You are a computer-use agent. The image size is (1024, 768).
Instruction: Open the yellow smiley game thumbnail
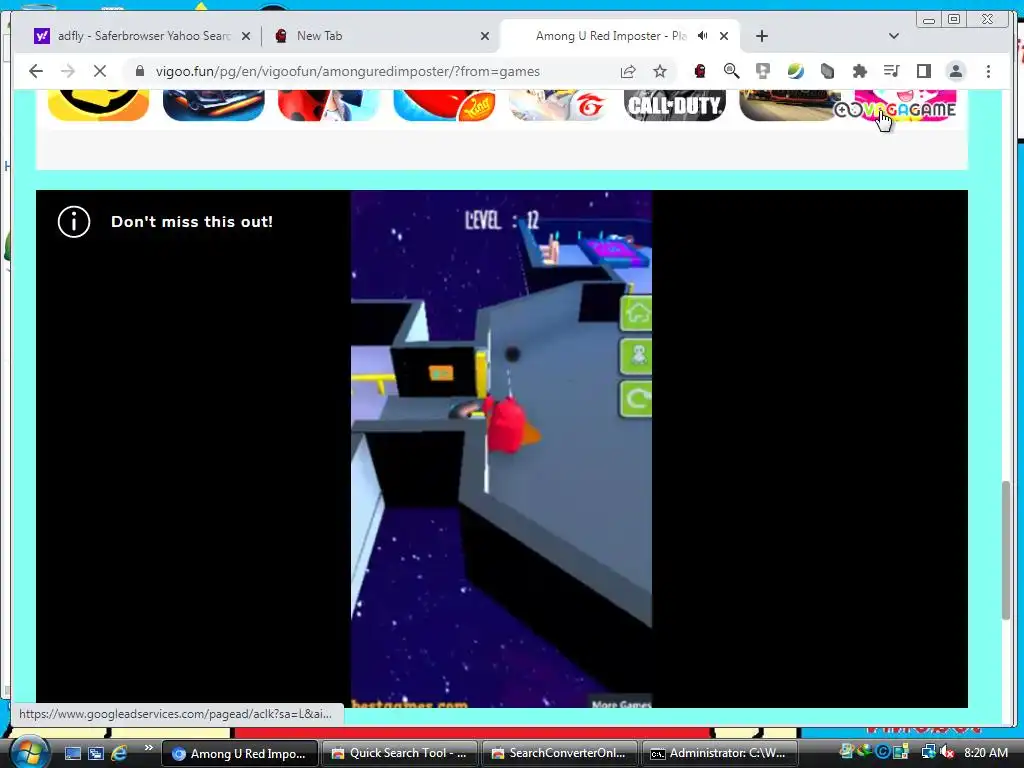coord(99,106)
